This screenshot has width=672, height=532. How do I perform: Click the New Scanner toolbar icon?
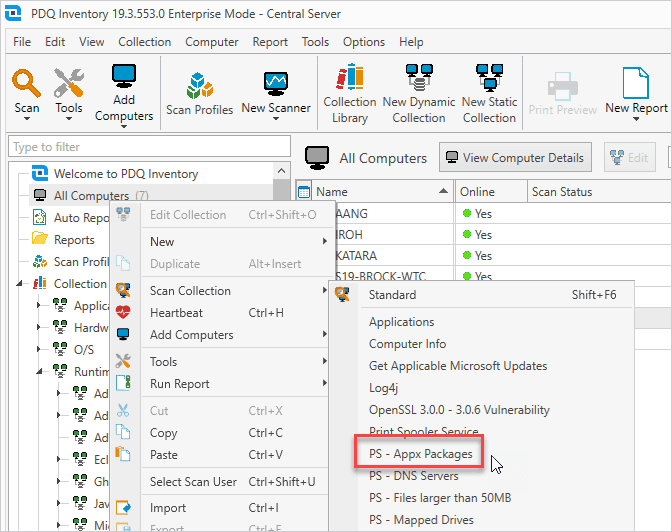276,83
